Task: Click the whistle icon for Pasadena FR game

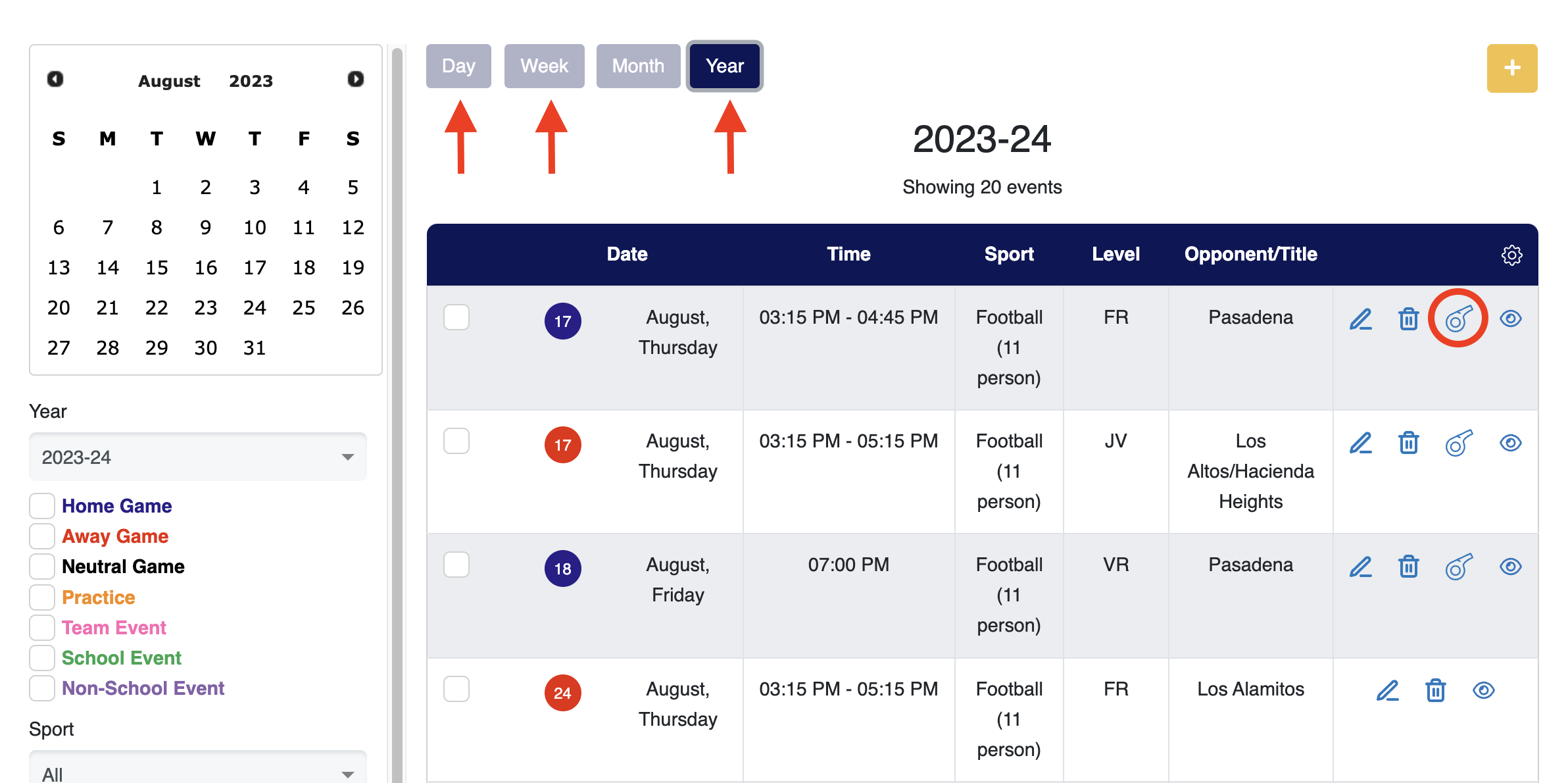Action: [1458, 319]
